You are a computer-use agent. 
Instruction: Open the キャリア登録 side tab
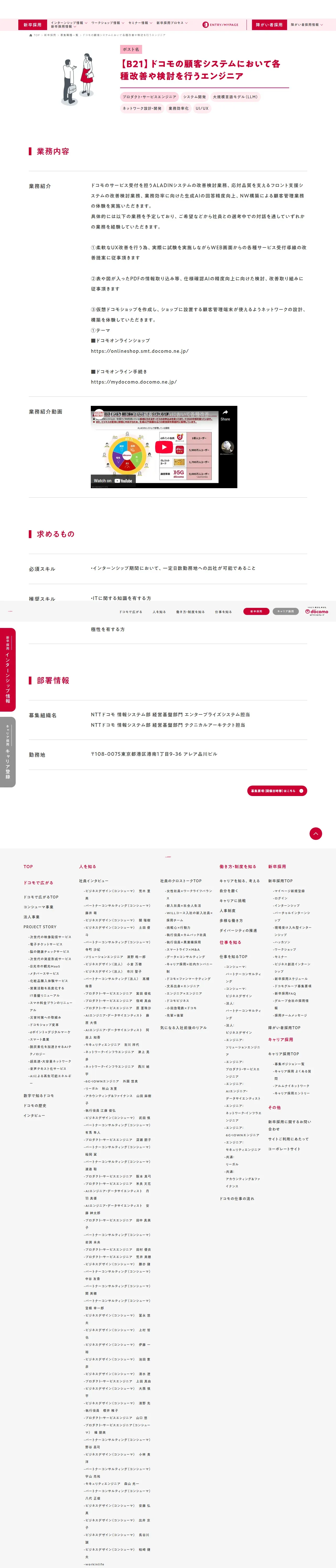(x=7, y=752)
